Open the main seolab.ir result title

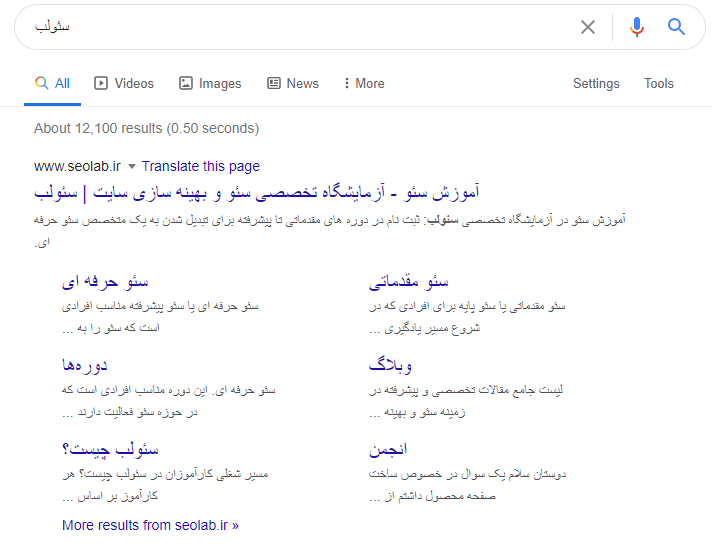[x=257, y=193]
